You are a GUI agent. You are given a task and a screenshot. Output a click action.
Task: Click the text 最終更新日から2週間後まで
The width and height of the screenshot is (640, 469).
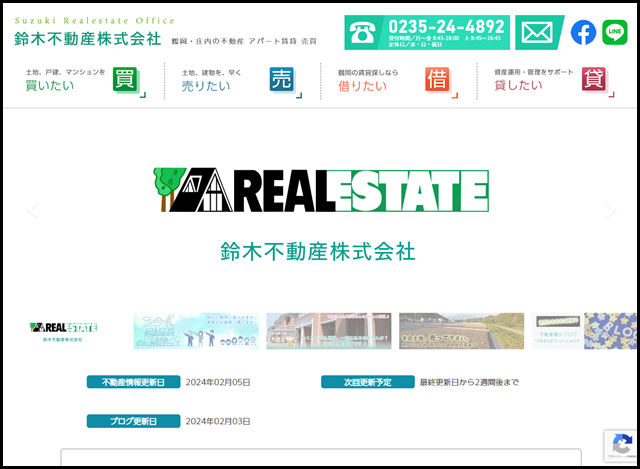pos(469,382)
